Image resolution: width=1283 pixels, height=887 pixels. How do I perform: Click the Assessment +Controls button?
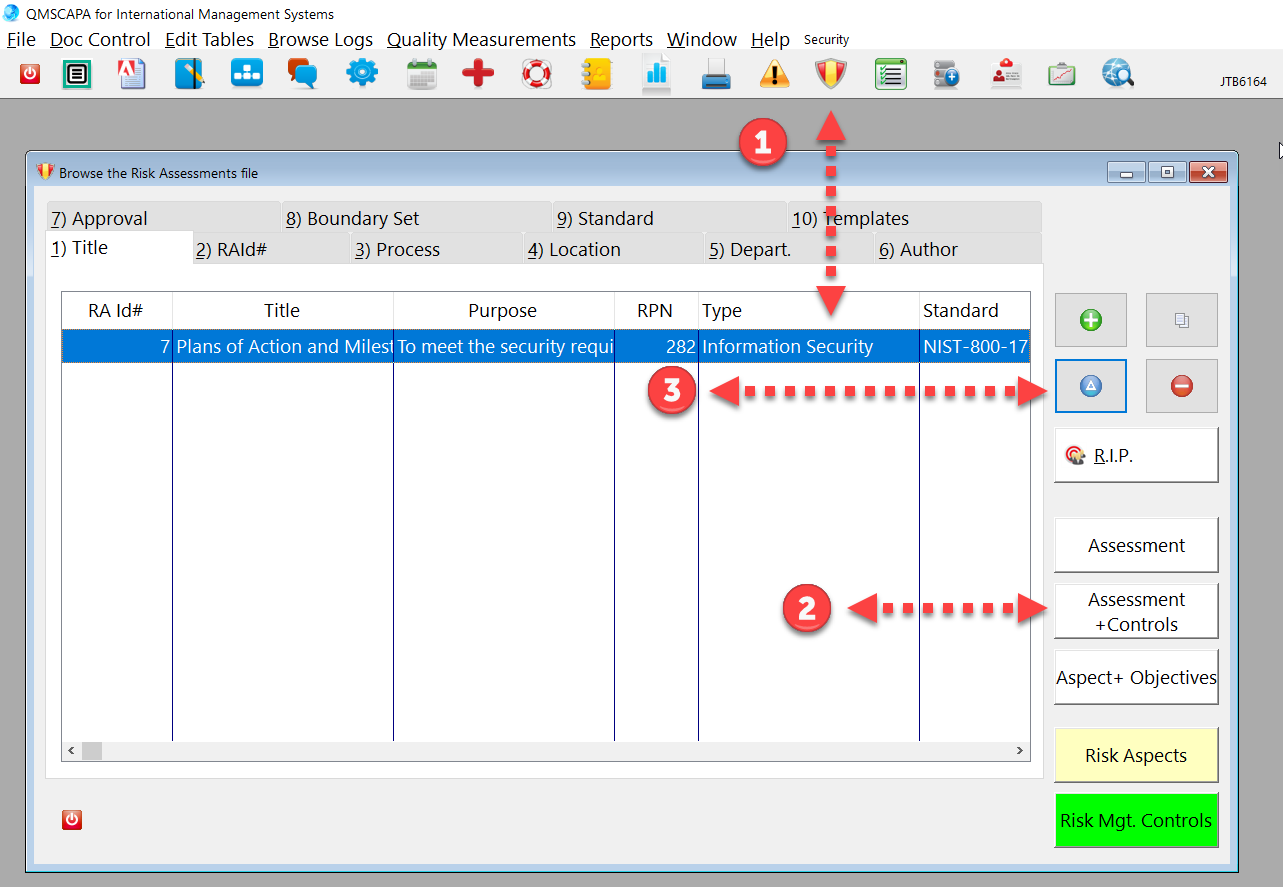[1136, 611]
